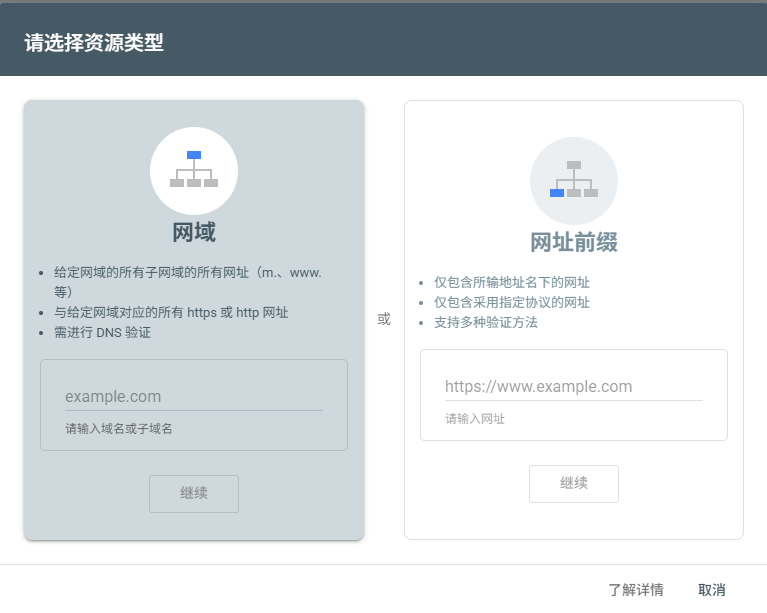Click the 取消 button
The image size is (767, 613).
(711, 590)
